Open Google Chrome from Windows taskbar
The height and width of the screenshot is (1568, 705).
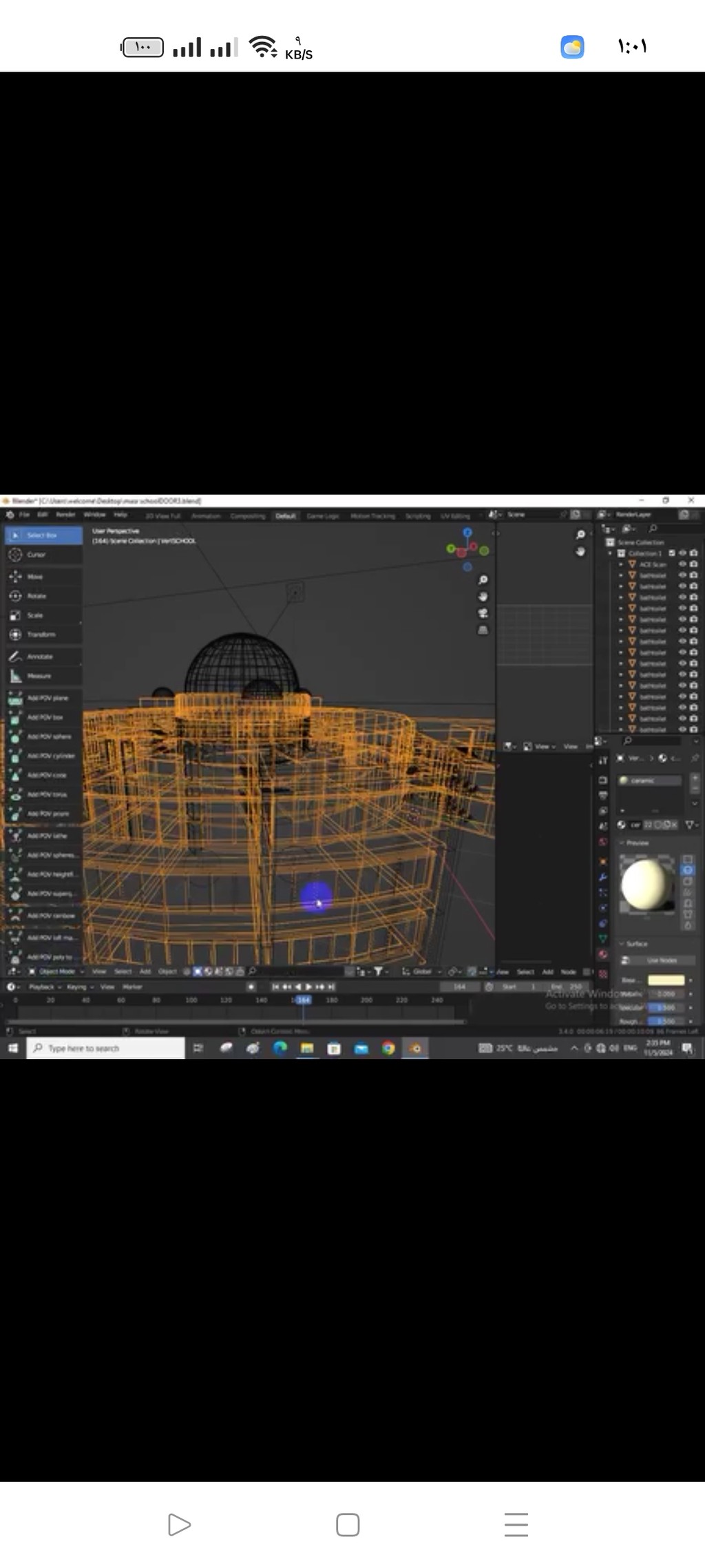pos(389,1048)
